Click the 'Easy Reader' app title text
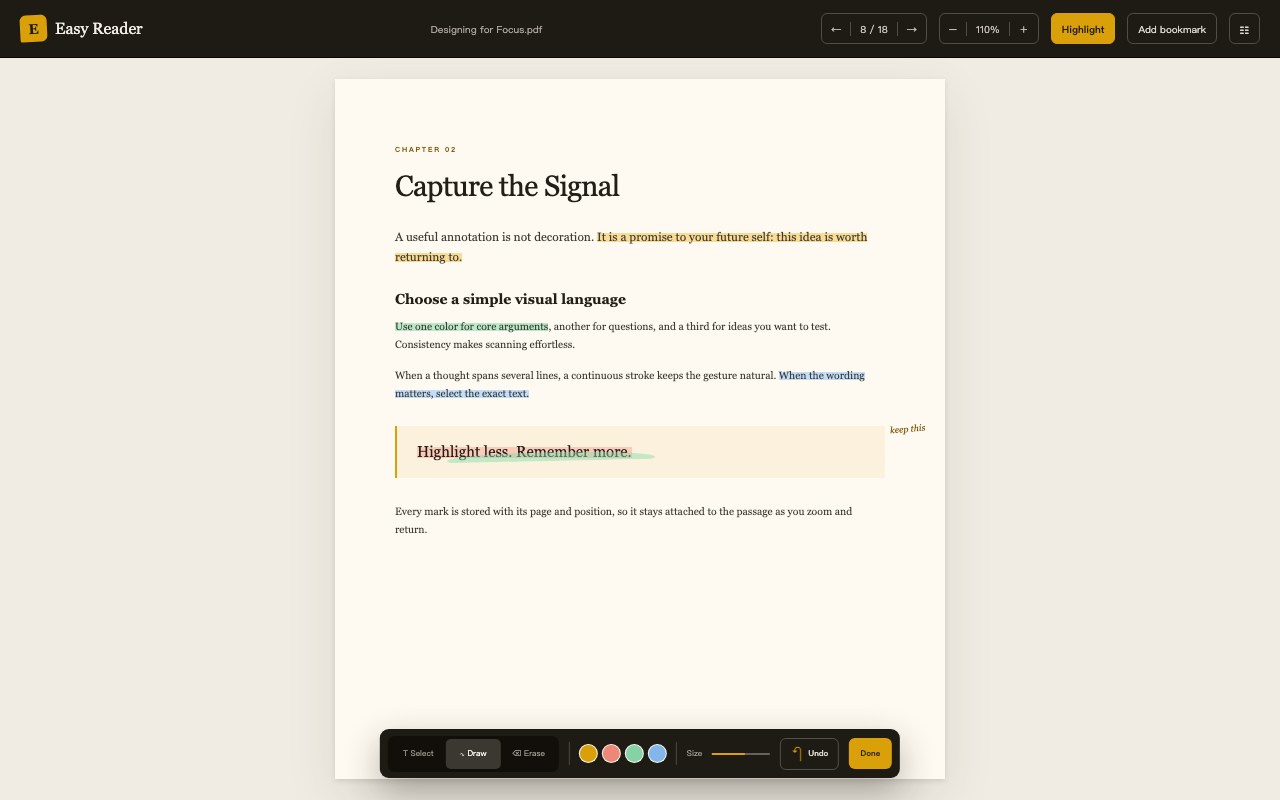Image resolution: width=1280 pixels, height=800 pixels. tap(99, 29)
